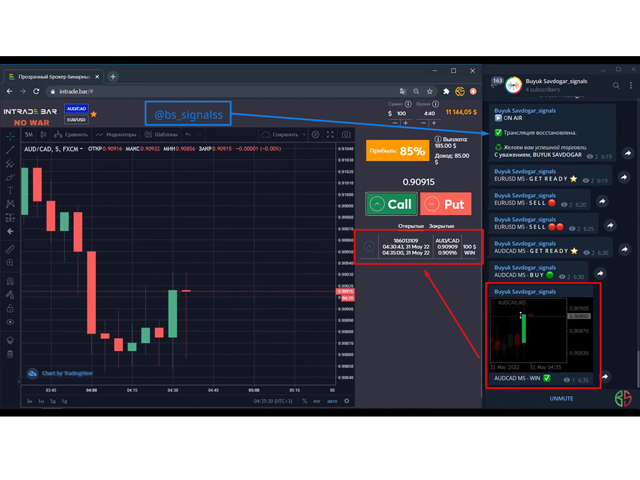Click the info icon beside Сумма
Viewport: 640px width, 480px height.
408,104
